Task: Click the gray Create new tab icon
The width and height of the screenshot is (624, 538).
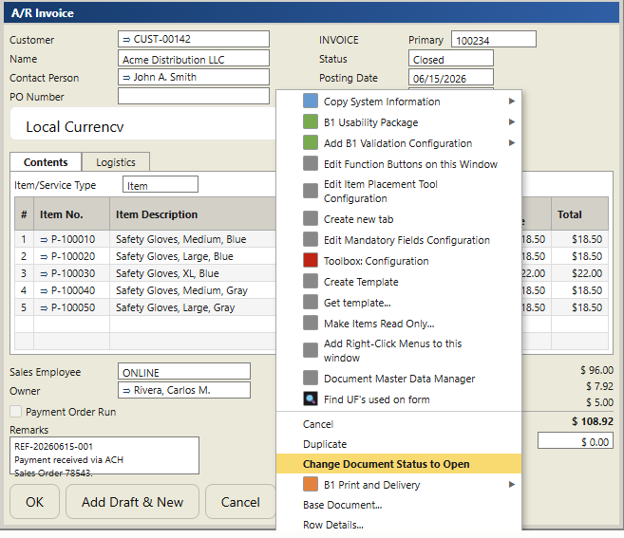Action: coord(310,218)
